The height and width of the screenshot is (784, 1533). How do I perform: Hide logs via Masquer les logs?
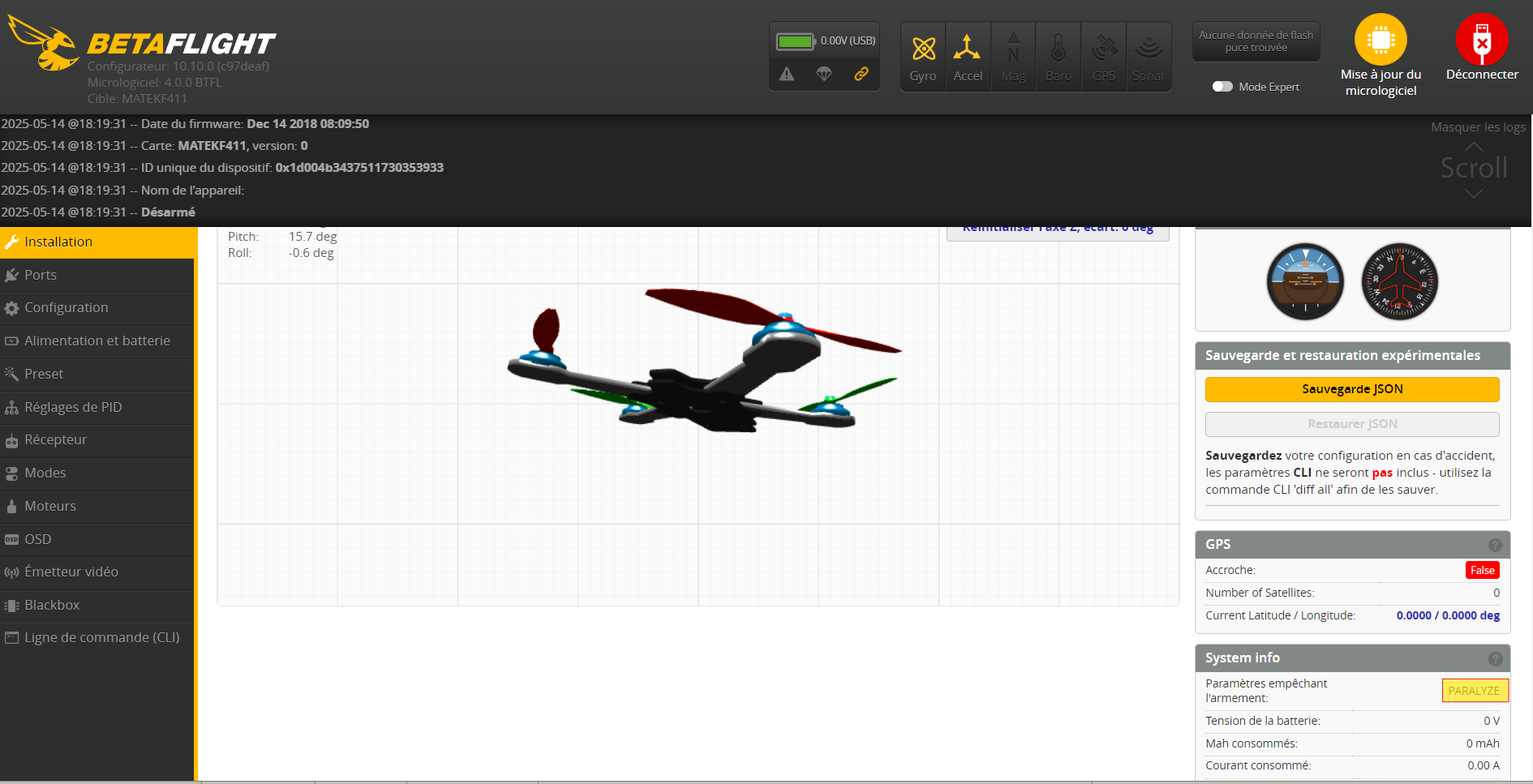coord(1477,127)
